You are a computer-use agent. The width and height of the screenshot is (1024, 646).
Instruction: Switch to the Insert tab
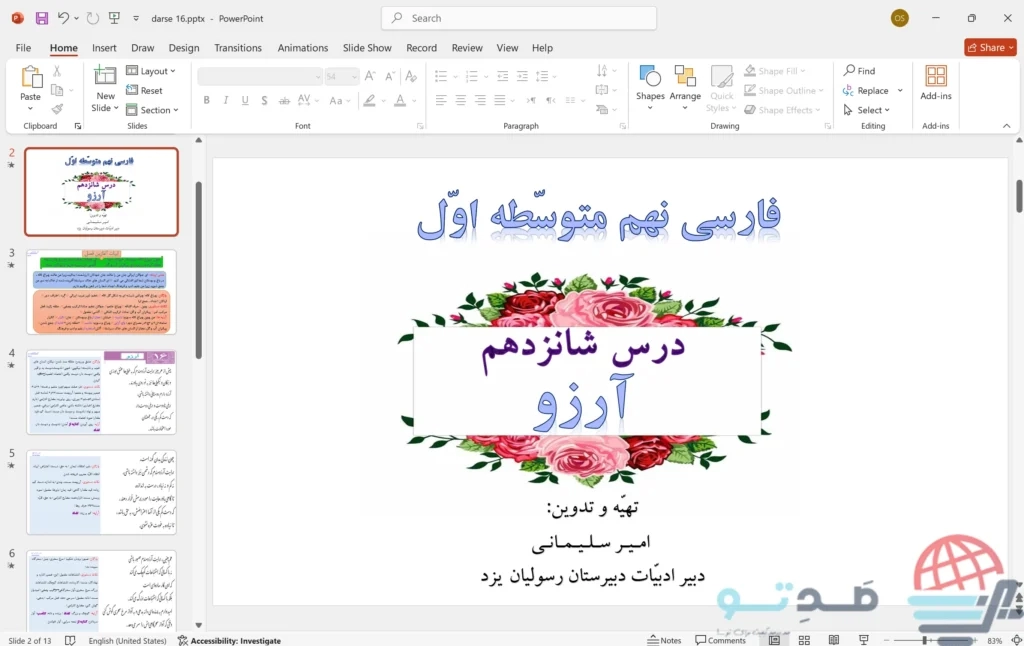pyautogui.click(x=104, y=48)
